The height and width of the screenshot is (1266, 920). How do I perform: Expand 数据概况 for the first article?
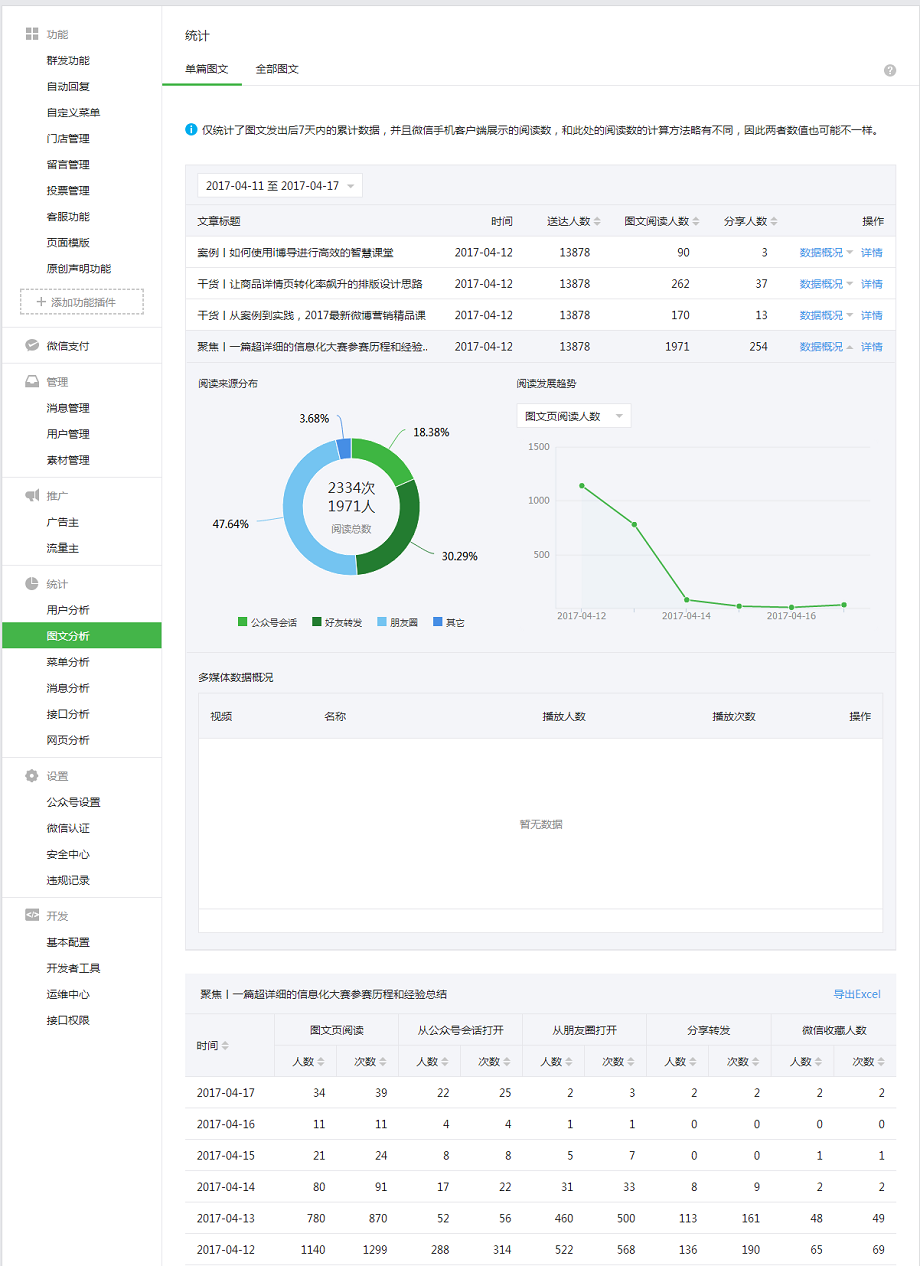click(825, 253)
